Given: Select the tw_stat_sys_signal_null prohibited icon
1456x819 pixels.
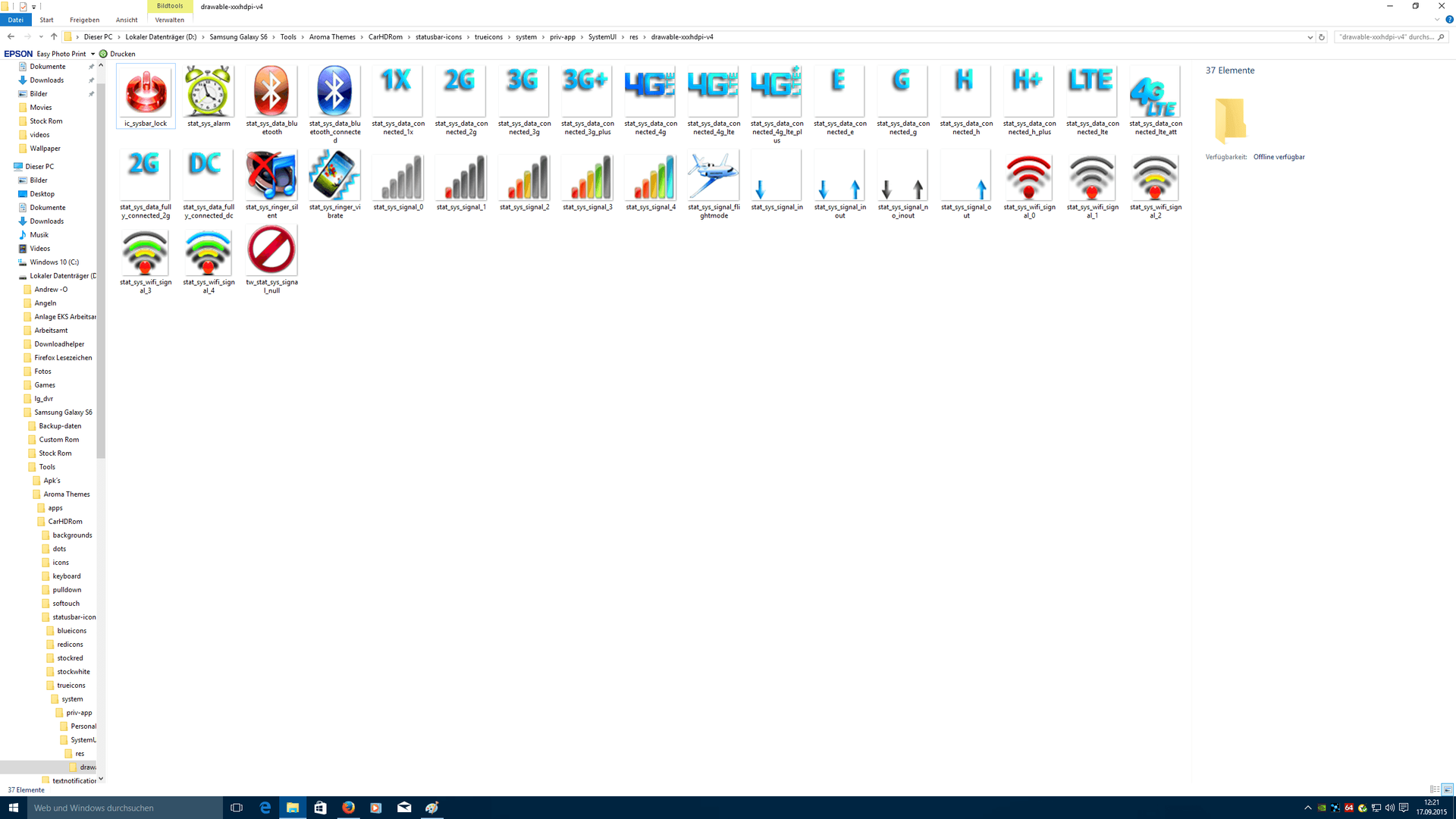Looking at the screenshot, I should 271,259.
